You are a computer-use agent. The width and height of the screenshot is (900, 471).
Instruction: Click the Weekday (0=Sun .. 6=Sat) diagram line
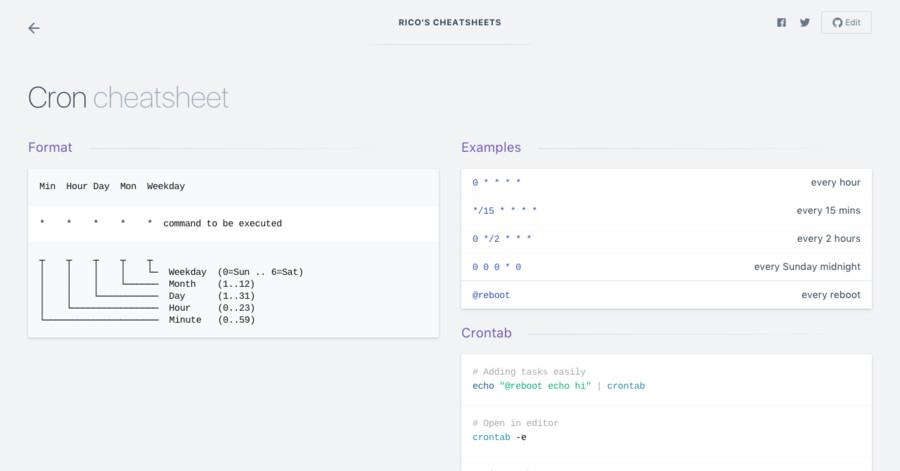coord(235,272)
